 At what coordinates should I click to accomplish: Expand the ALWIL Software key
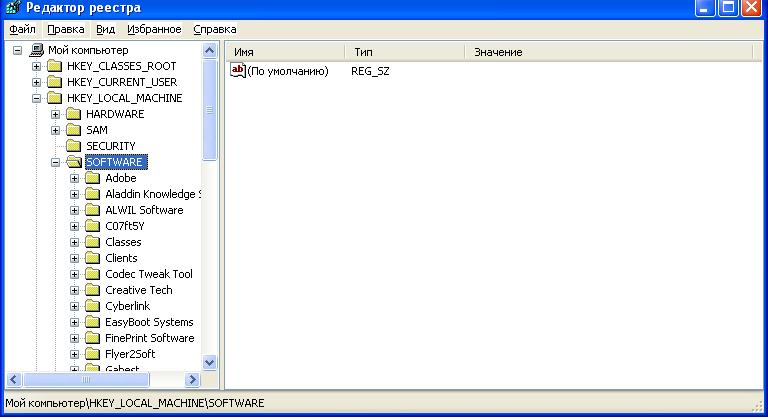pyautogui.click(x=75, y=210)
